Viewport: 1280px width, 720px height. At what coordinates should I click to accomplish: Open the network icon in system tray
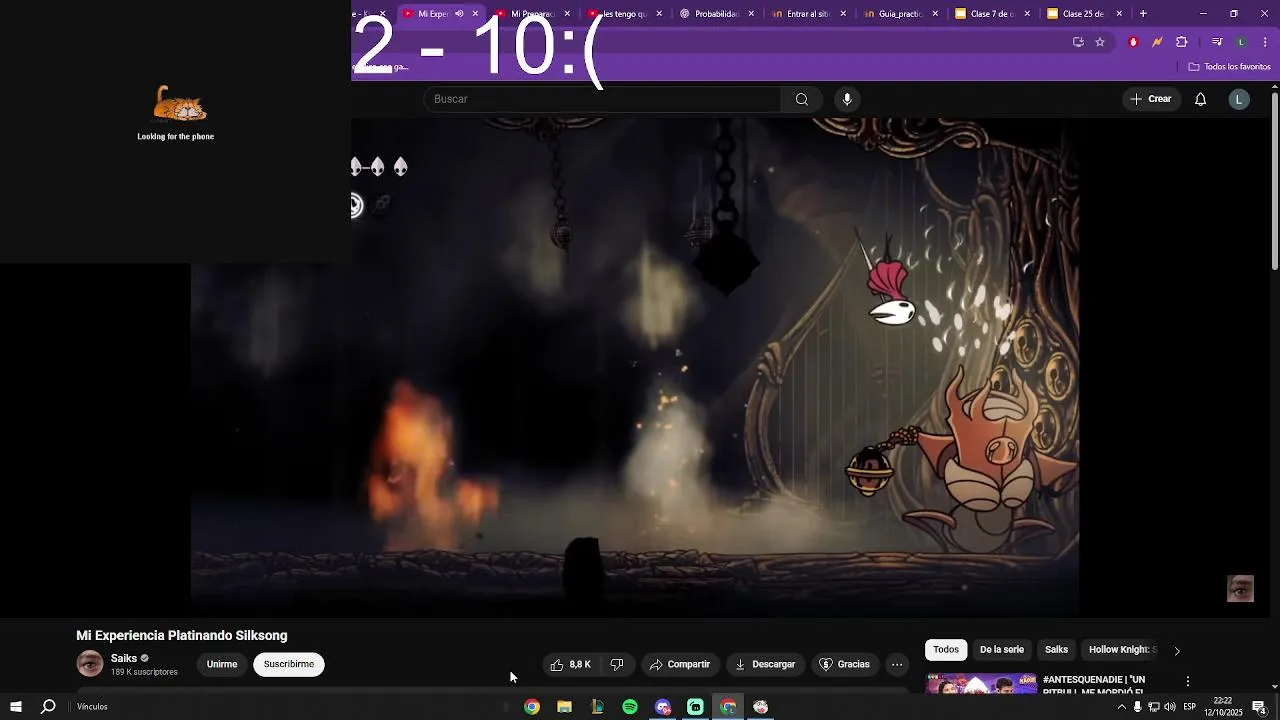1154,707
